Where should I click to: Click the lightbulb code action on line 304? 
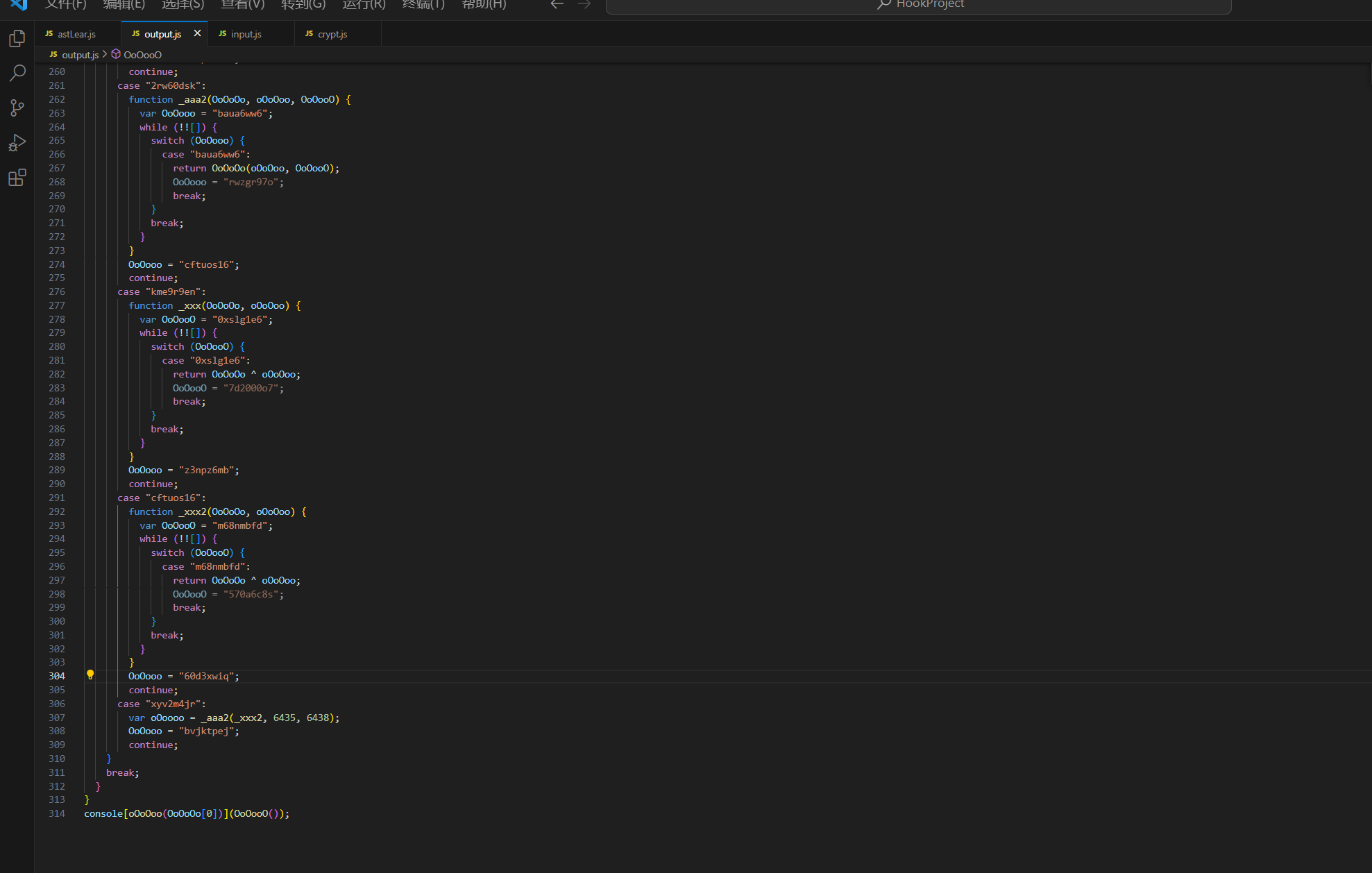click(x=90, y=675)
